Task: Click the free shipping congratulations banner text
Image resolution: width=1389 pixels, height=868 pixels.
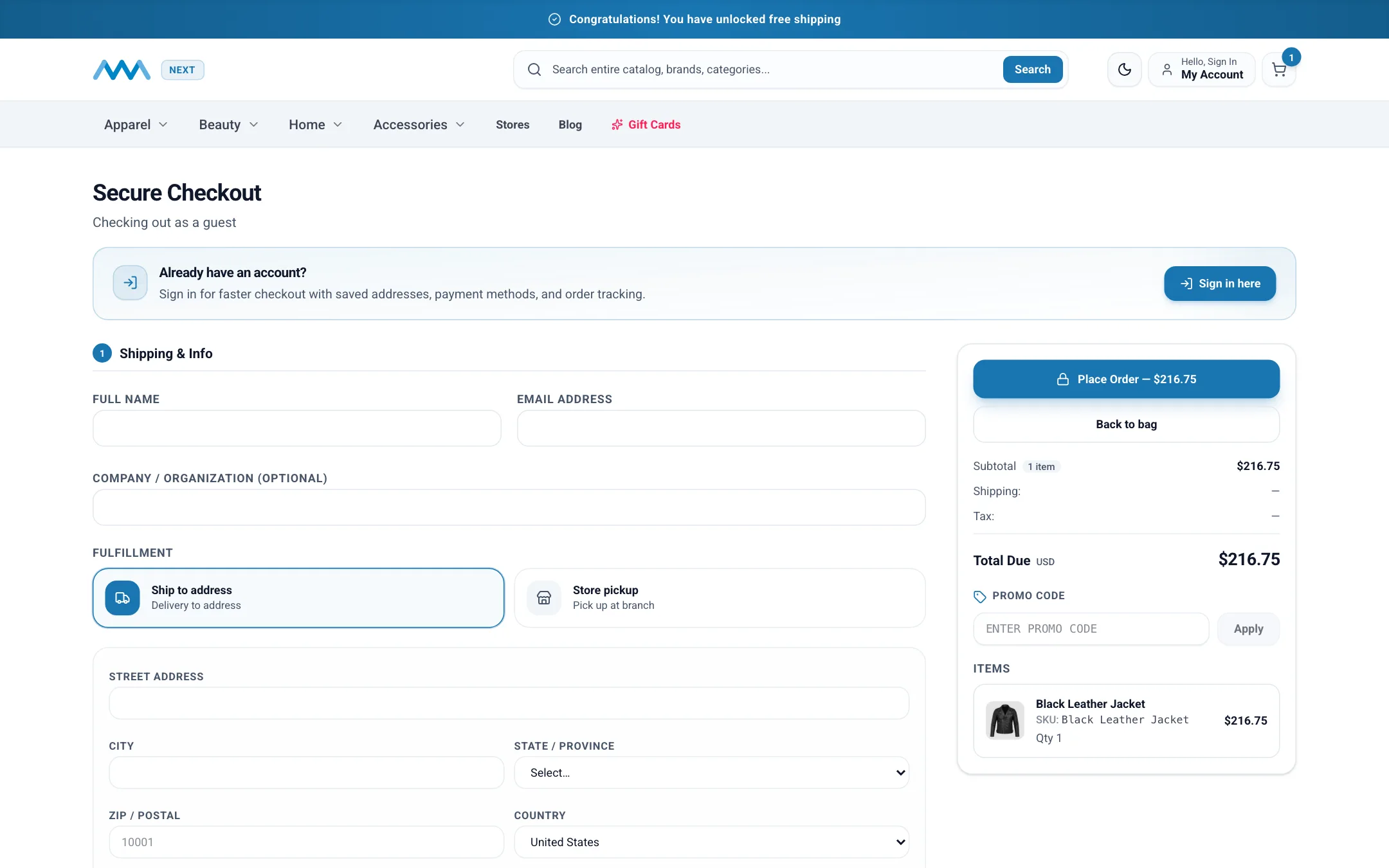Action: point(704,19)
